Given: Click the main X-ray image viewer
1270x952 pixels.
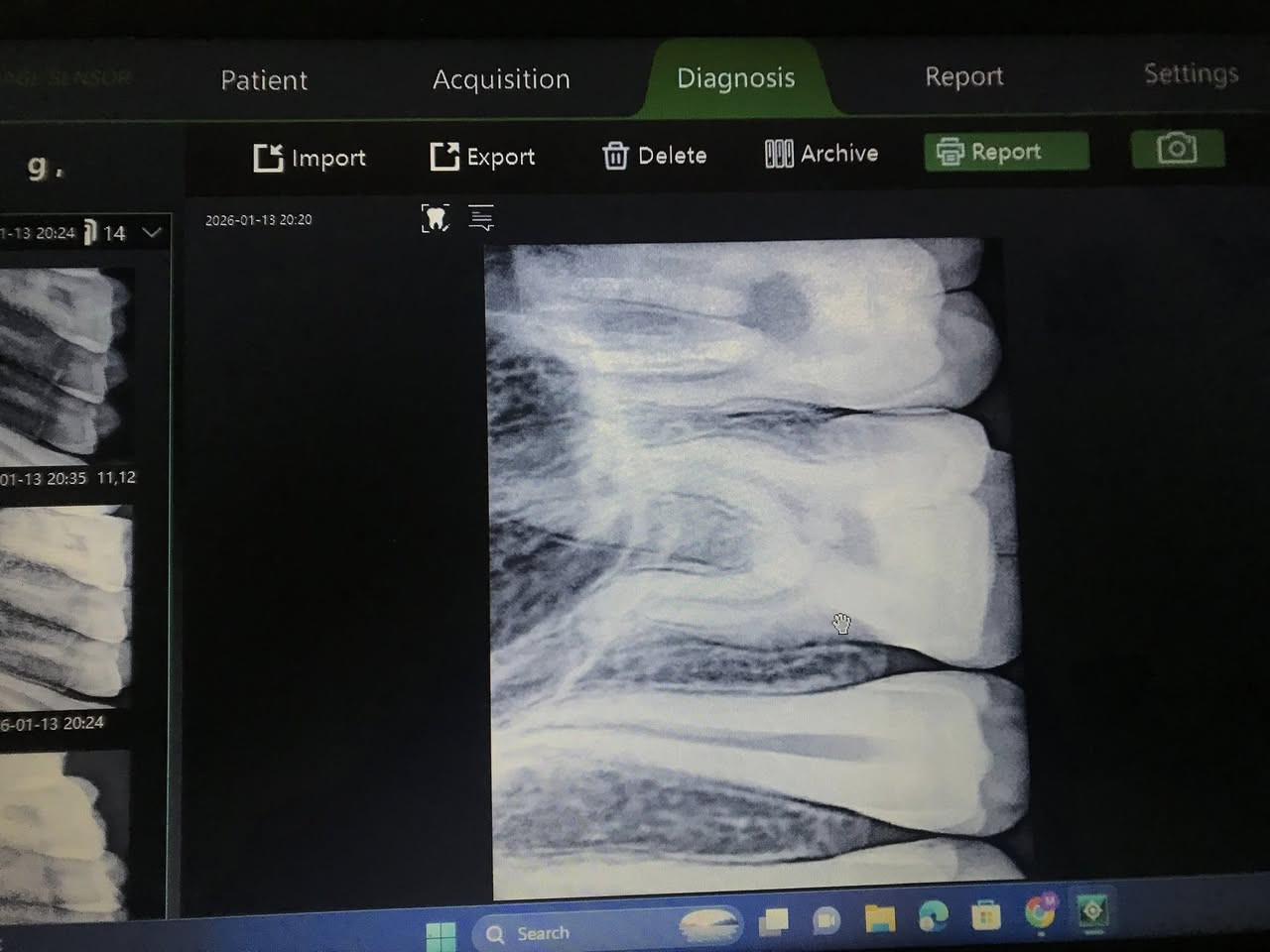Looking at the screenshot, I should point(754,555).
